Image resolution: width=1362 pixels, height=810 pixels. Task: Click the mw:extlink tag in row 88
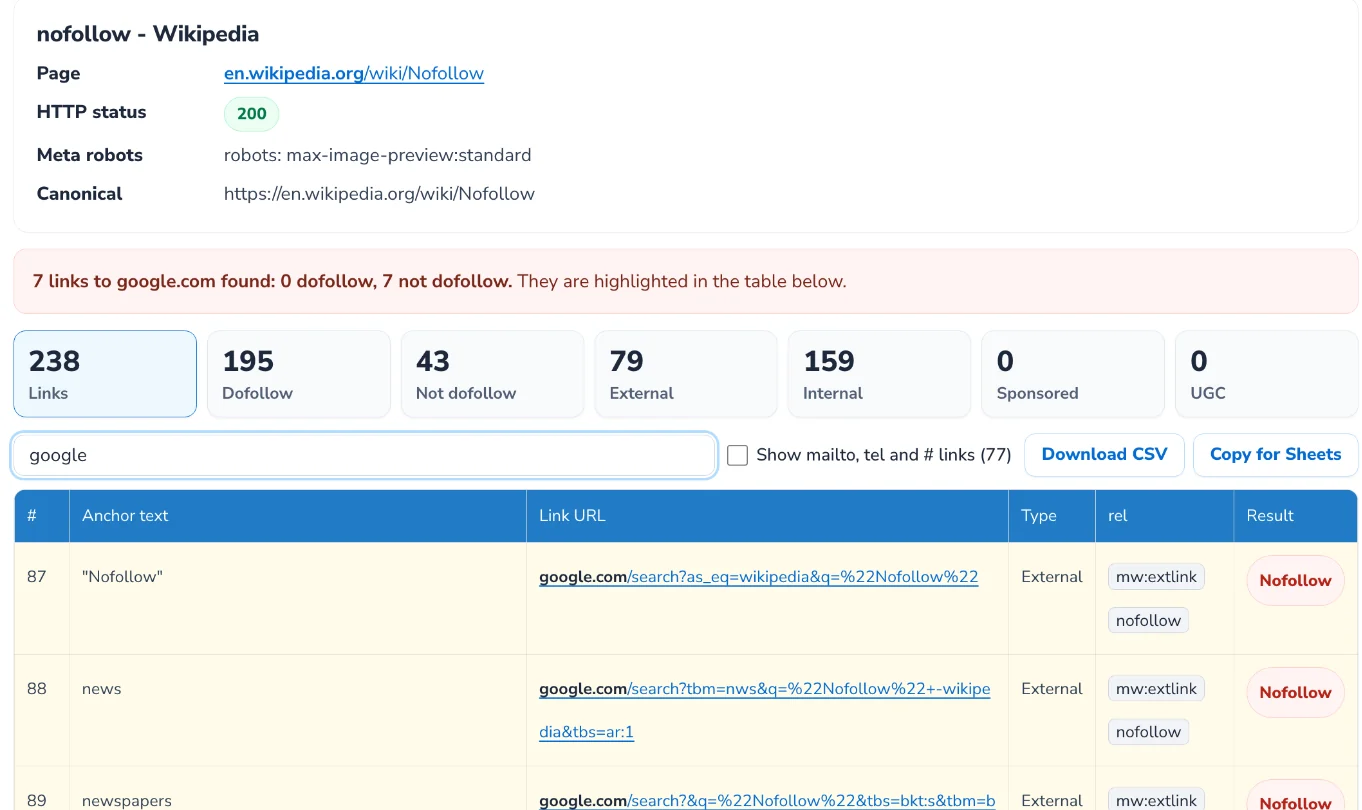pos(1156,689)
